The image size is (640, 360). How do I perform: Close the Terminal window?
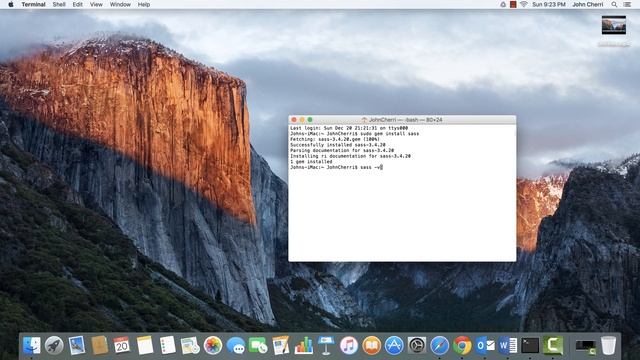click(294, 120)
